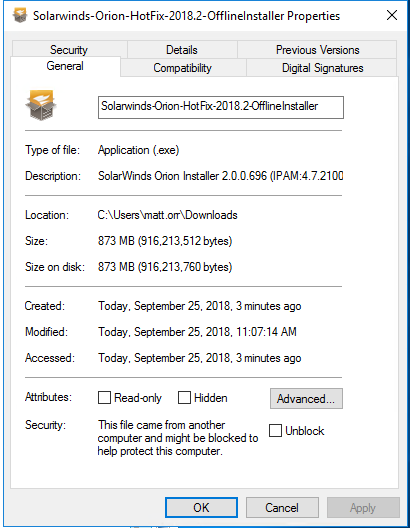
Task: Click the large SolarWinds installer file icon
Action: point(41,105)
